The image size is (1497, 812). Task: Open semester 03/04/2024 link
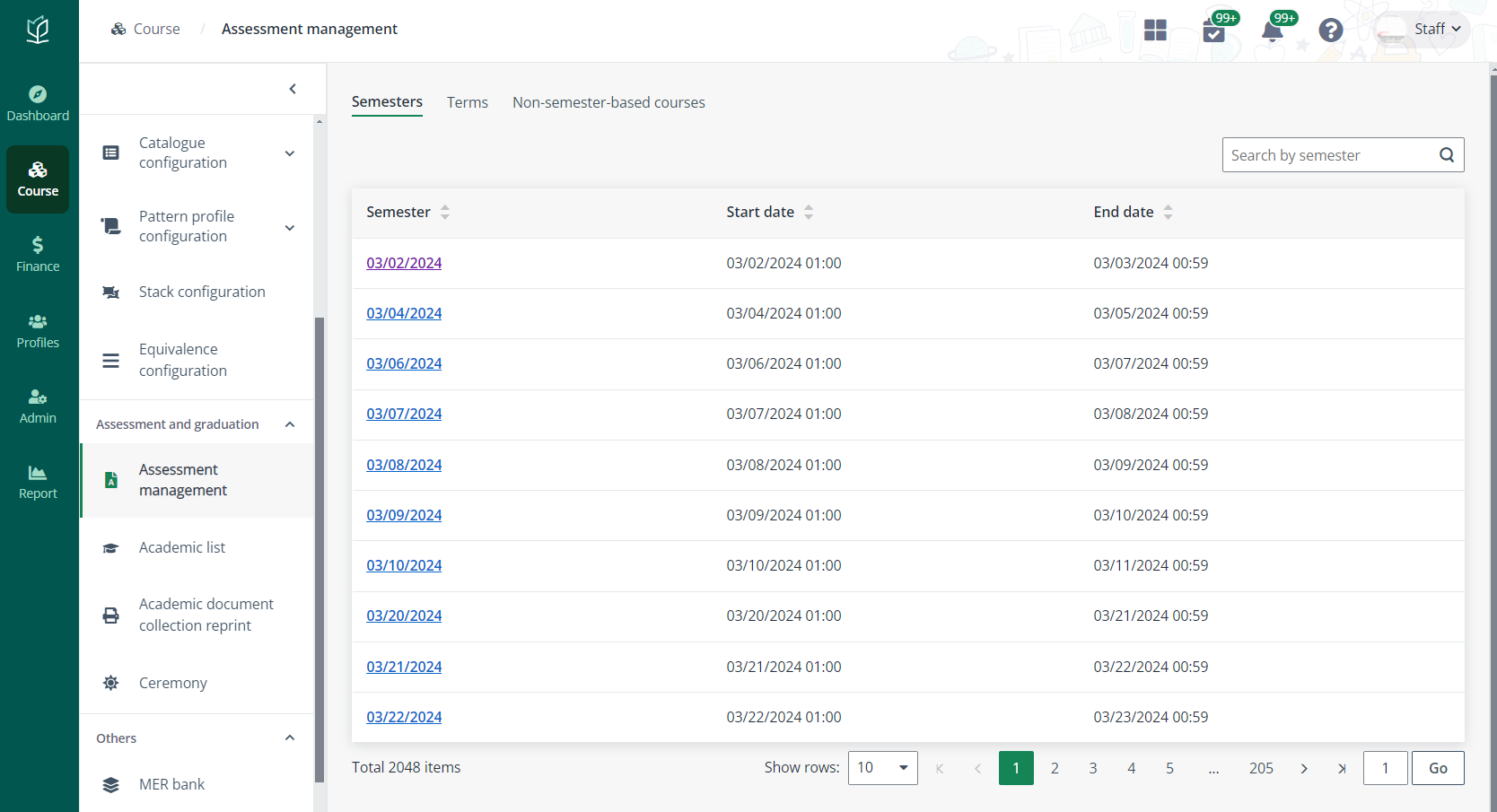[x=404, y=313]
